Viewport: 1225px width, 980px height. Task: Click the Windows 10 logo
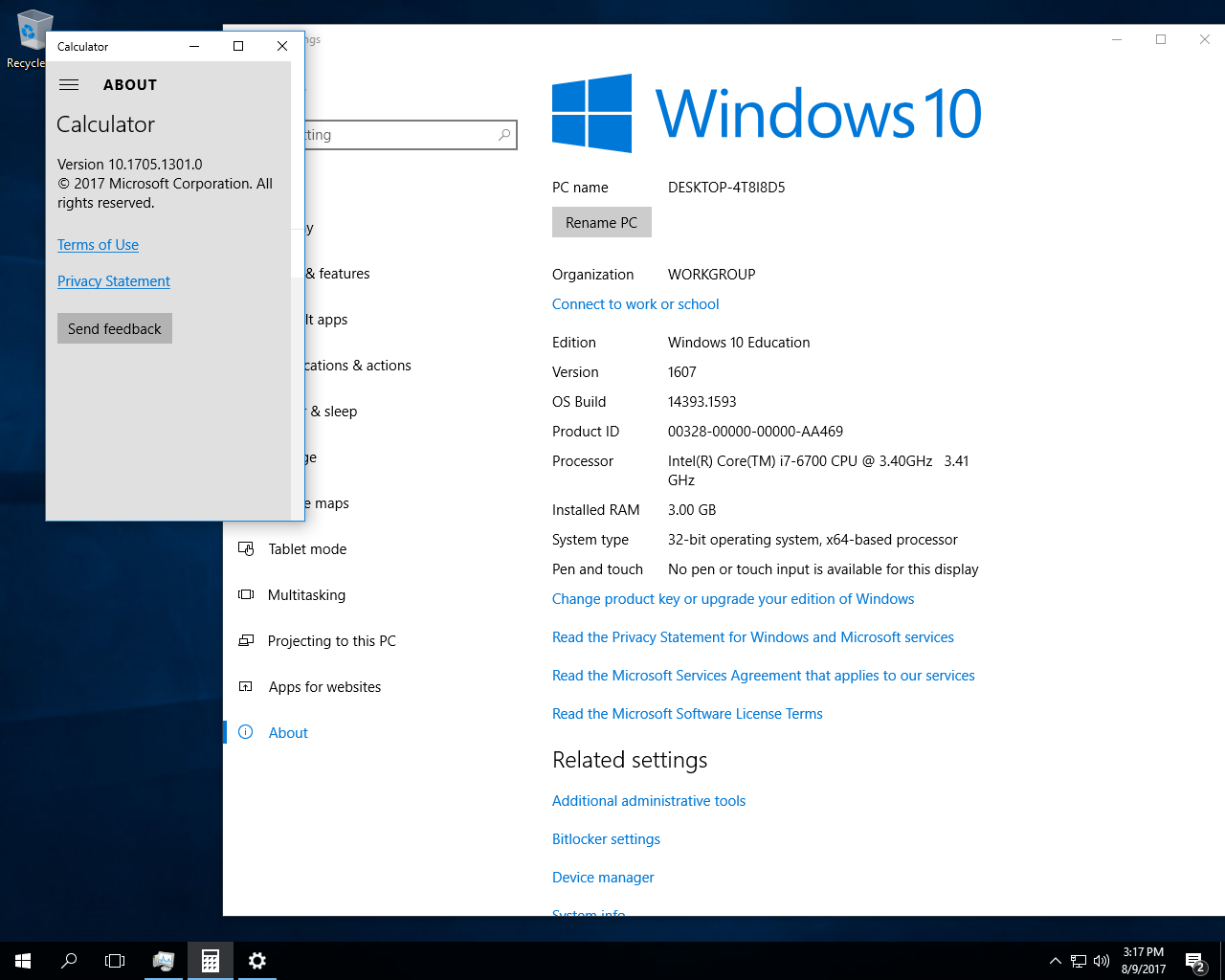[767, 113]
